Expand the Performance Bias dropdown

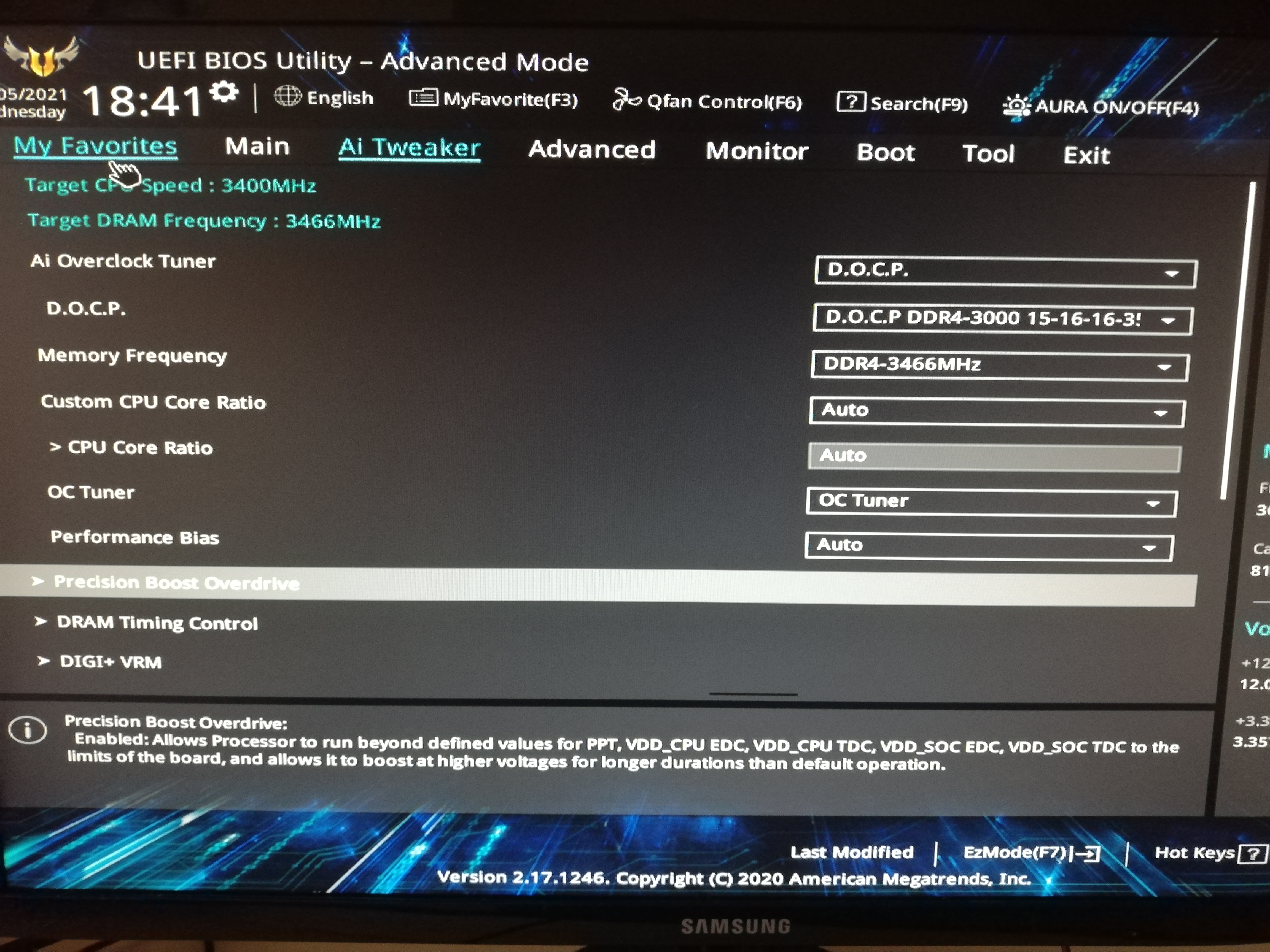click(x=988, y=546)
